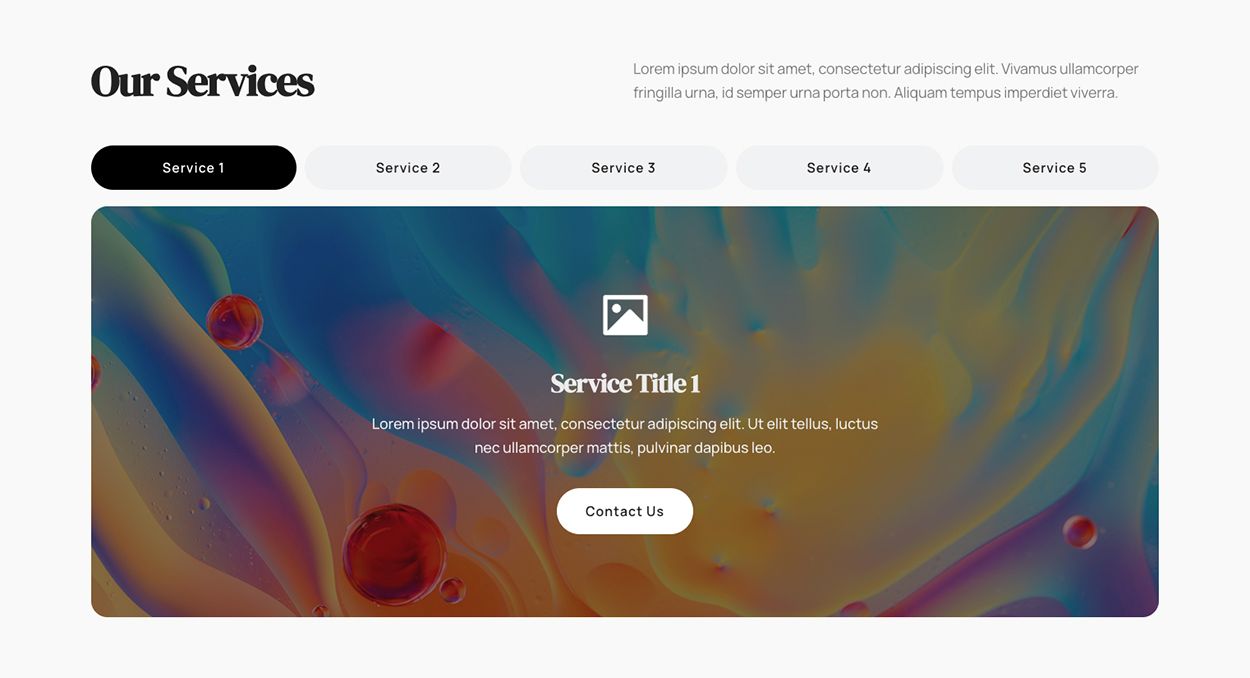Click the card text line starting nec ullamcorper
The height and width of the screenshot is (678, 1250).
click(x=625, y=448)
